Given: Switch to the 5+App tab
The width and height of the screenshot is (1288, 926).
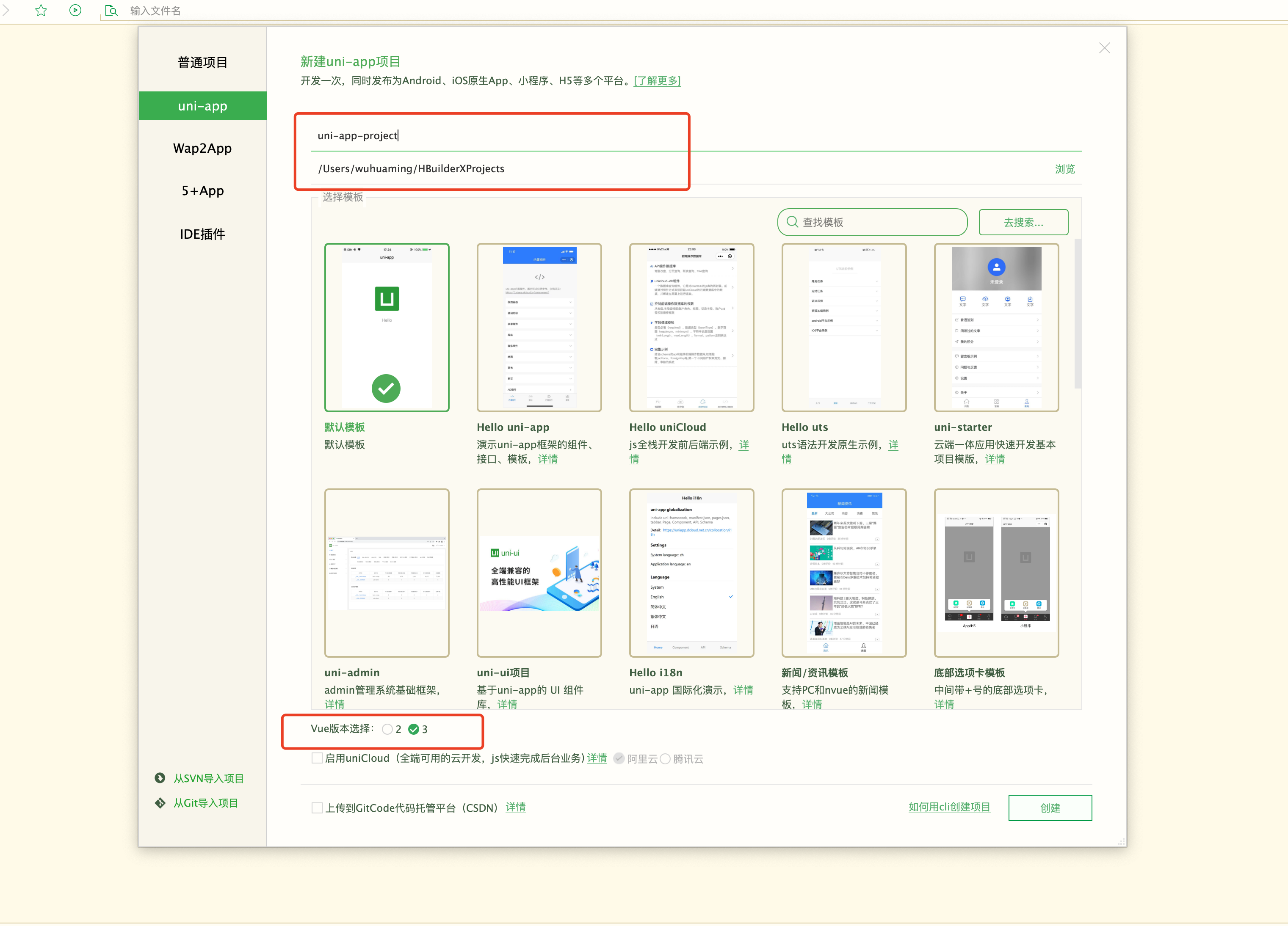Looking at the screenshot, I should point(202,191).
